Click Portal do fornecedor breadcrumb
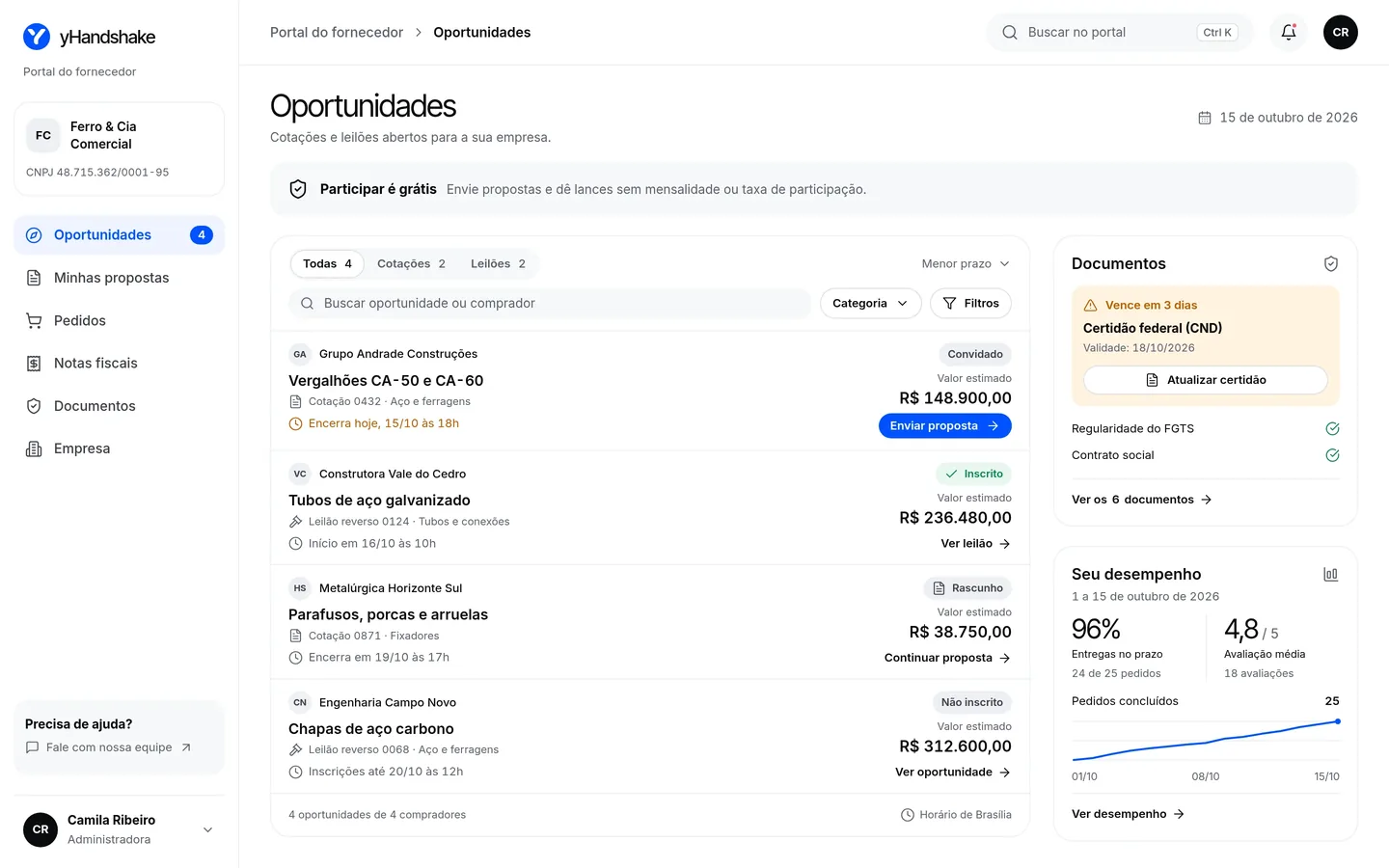 click(337, 33)
